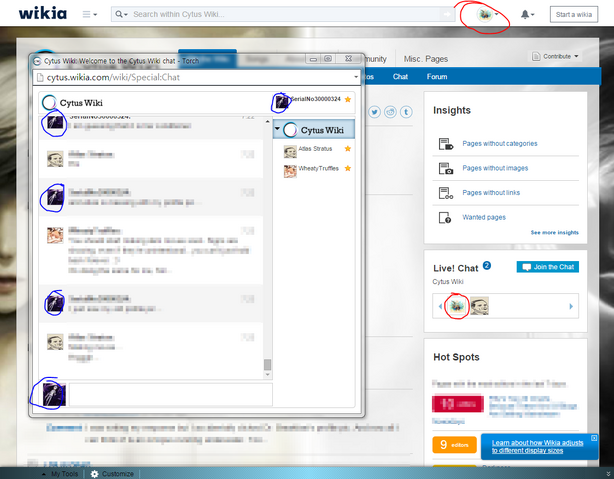Click the Wikia logo
614x479 pixels.
pyautogui.click(x=43, y=14)
